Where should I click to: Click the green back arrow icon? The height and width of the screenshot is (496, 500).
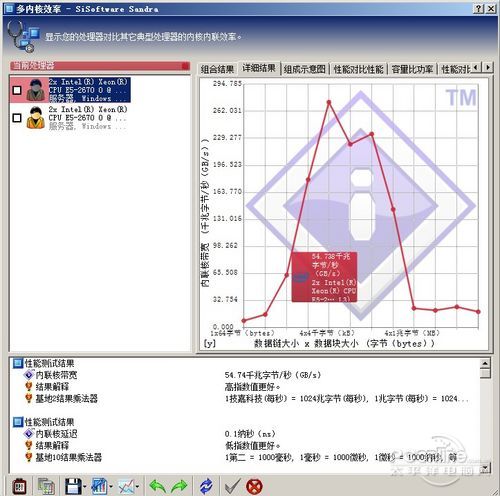point(158,486)
